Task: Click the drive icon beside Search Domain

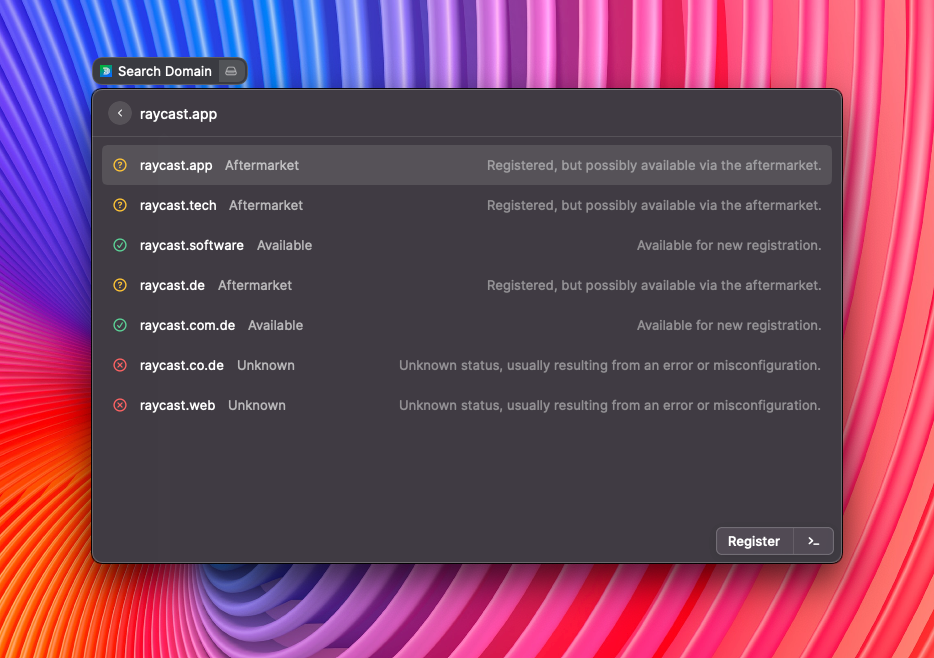Action: [231, 71]
